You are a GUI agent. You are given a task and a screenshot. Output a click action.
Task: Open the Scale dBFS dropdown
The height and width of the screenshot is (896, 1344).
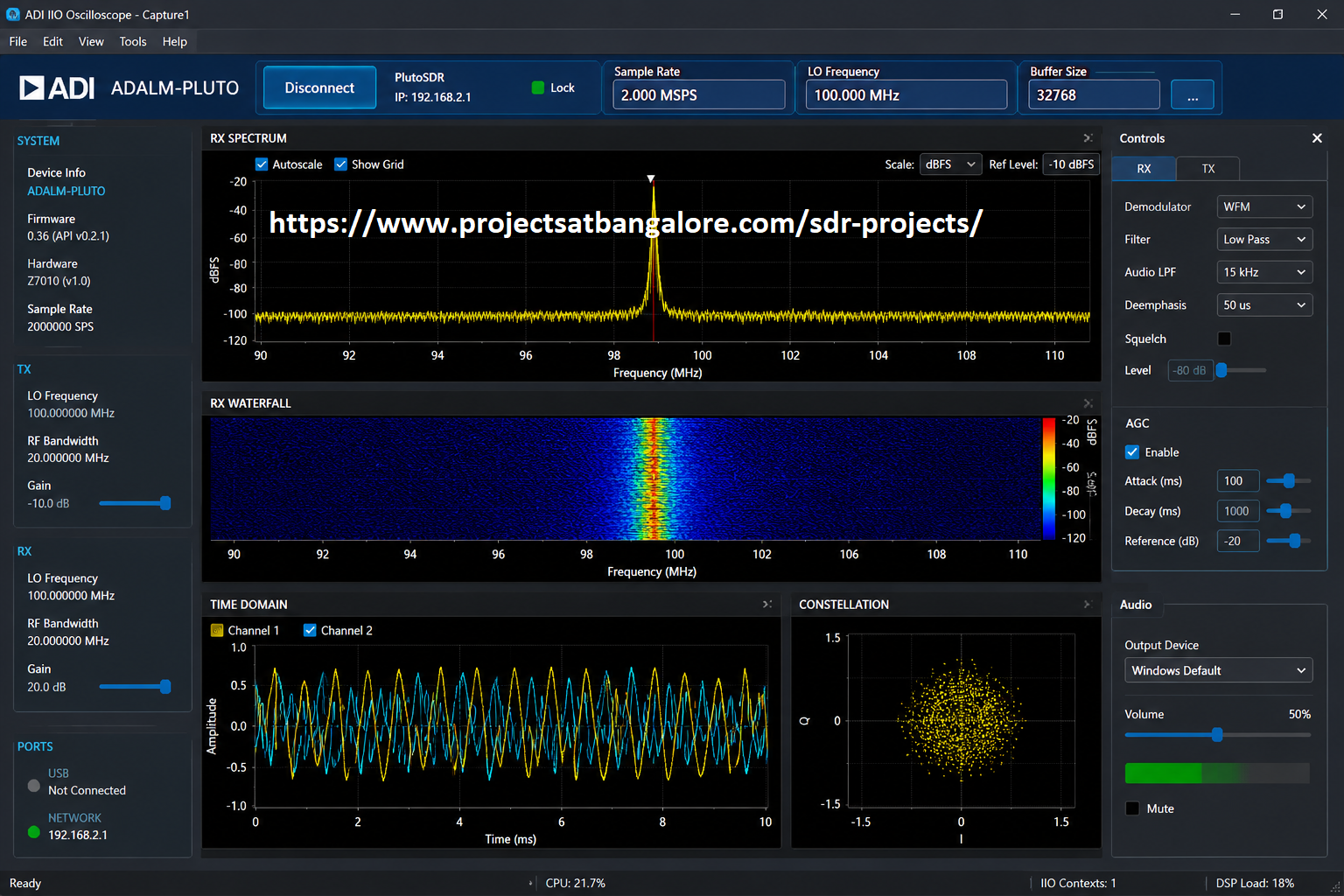click(x=951, y=164)
